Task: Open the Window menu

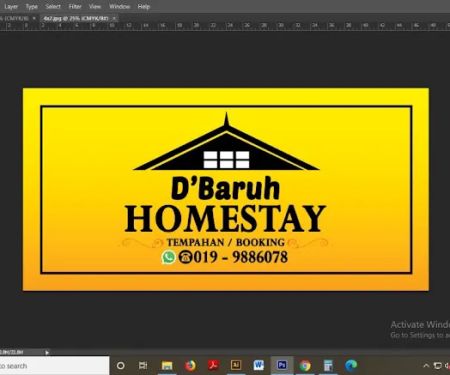Action: (x=119, y=6)
